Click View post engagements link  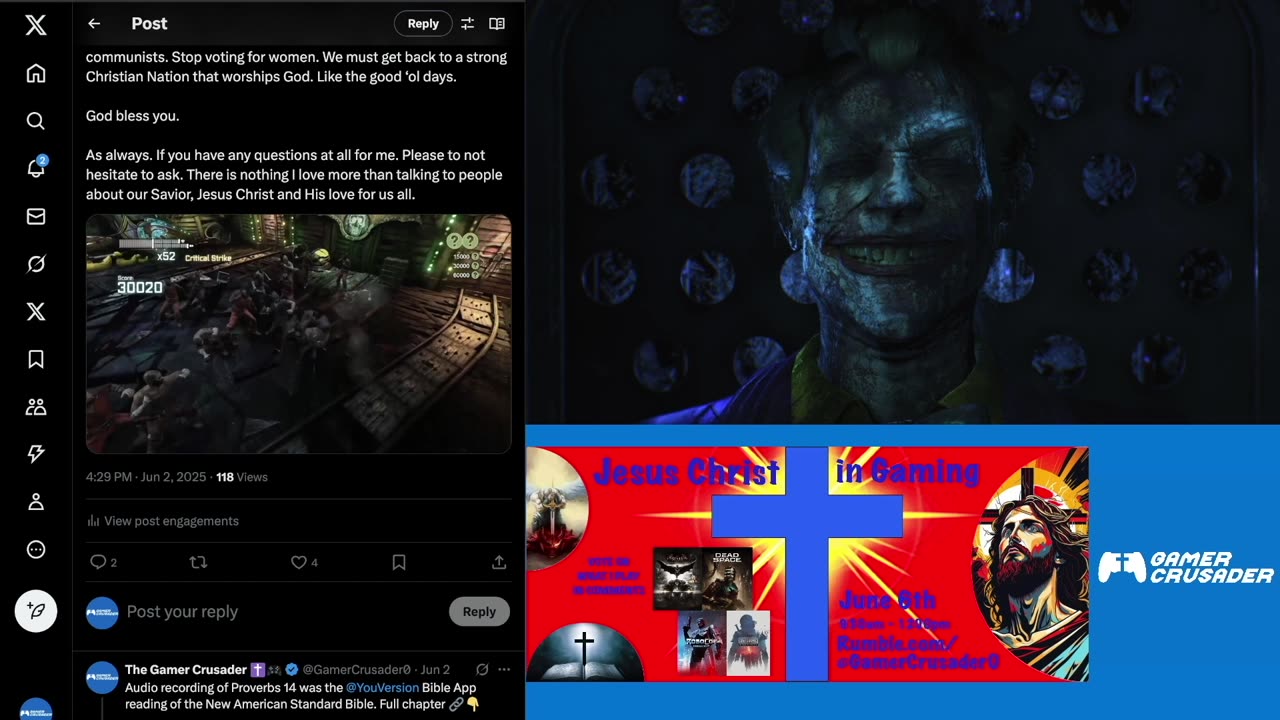[163, 521]
